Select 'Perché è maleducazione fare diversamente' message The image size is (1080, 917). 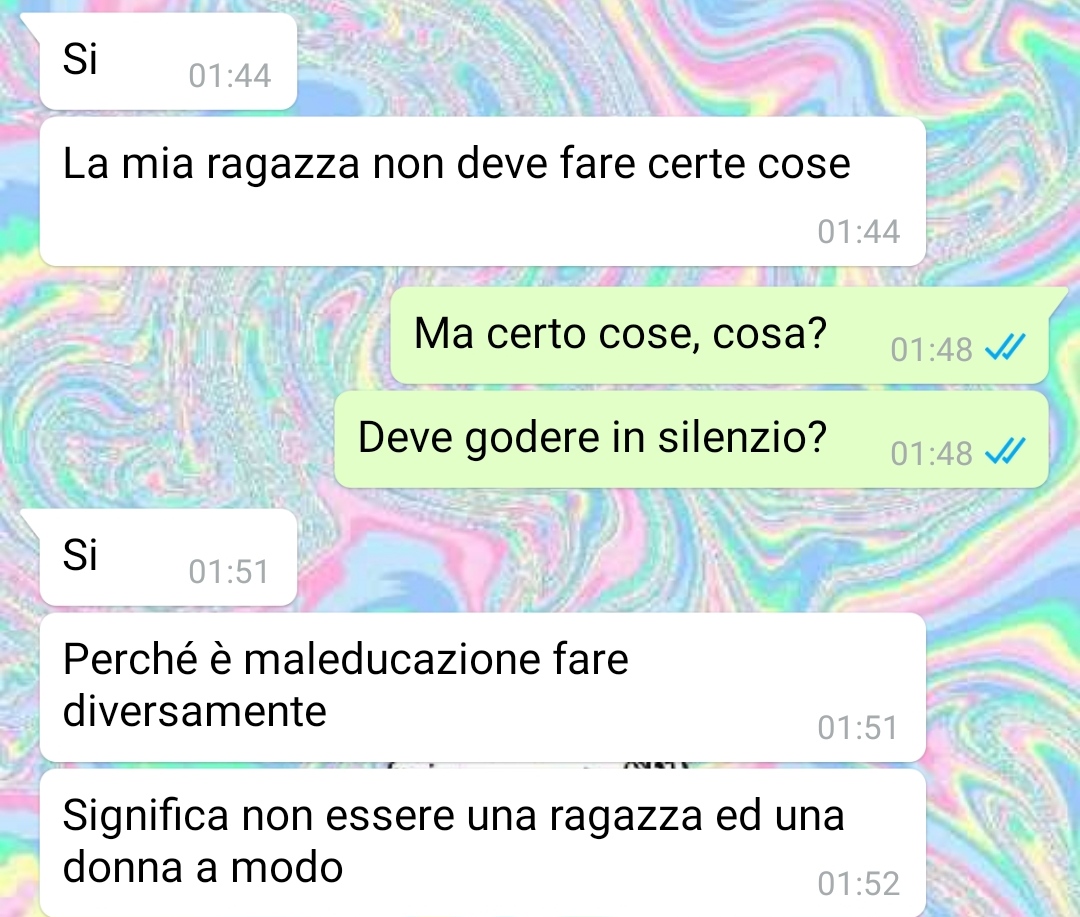(x=482, y=687)
